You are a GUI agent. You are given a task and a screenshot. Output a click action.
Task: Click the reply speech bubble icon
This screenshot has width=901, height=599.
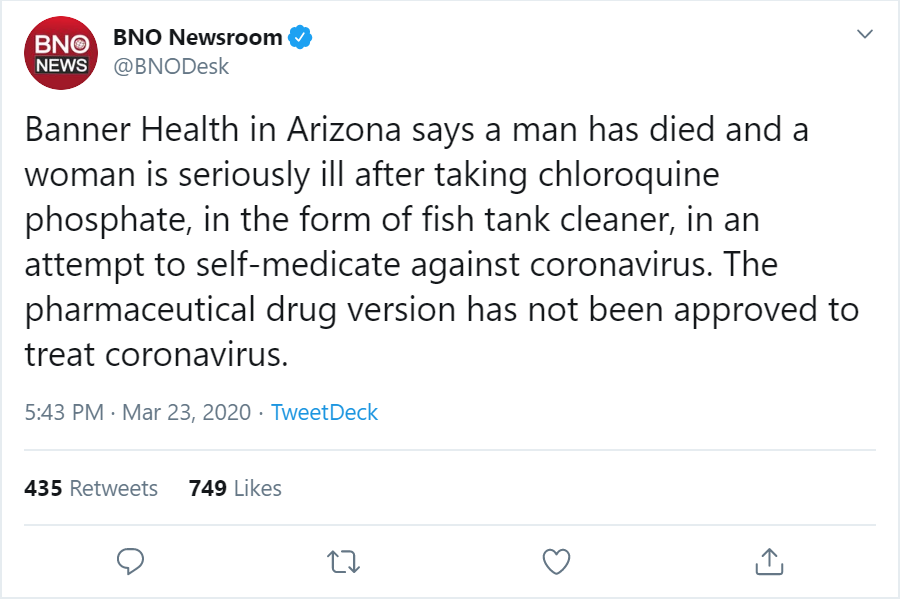click(x=130, y=562)
